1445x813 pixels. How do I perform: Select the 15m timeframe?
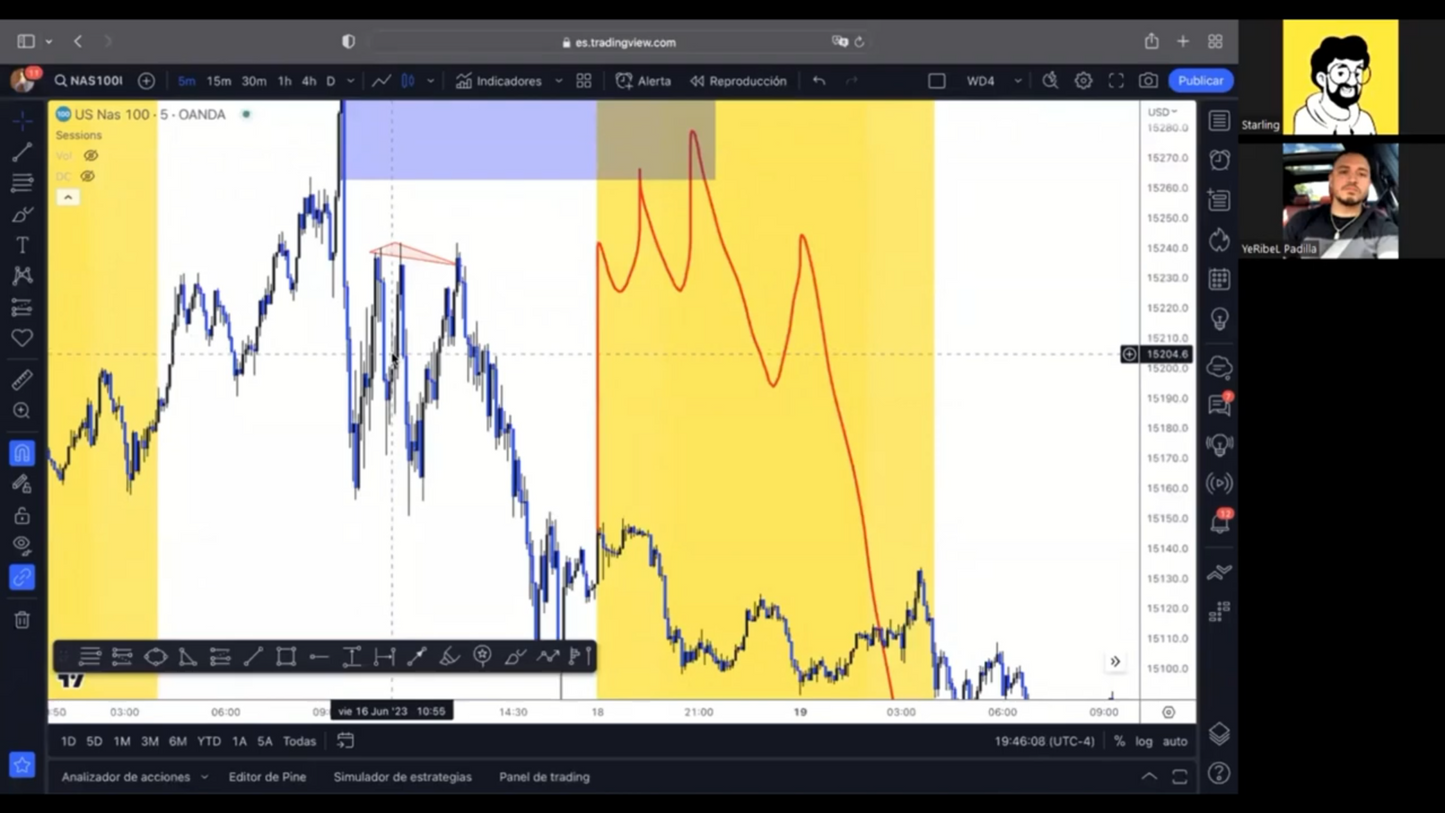click(x=218, y=81)
